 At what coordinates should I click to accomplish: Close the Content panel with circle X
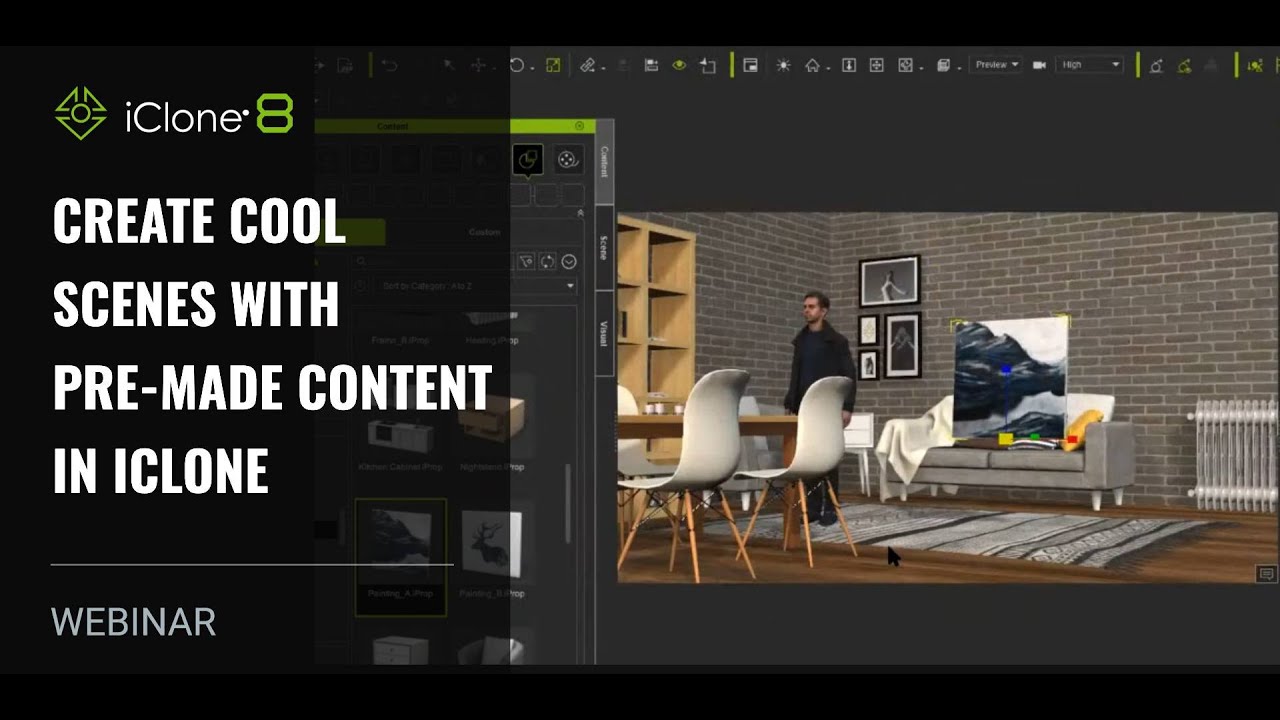tap(579, 126)
